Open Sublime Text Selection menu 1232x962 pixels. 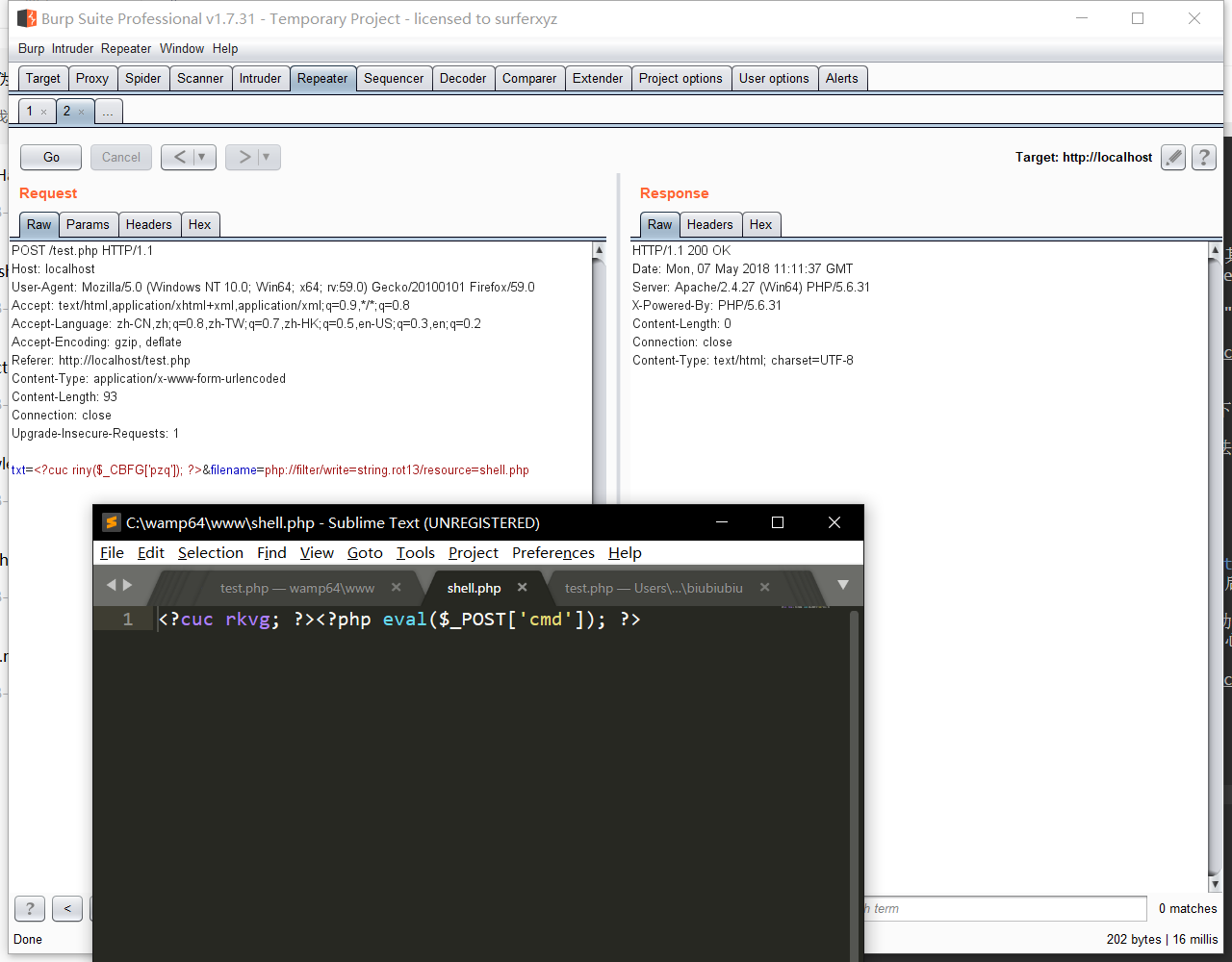211,552
